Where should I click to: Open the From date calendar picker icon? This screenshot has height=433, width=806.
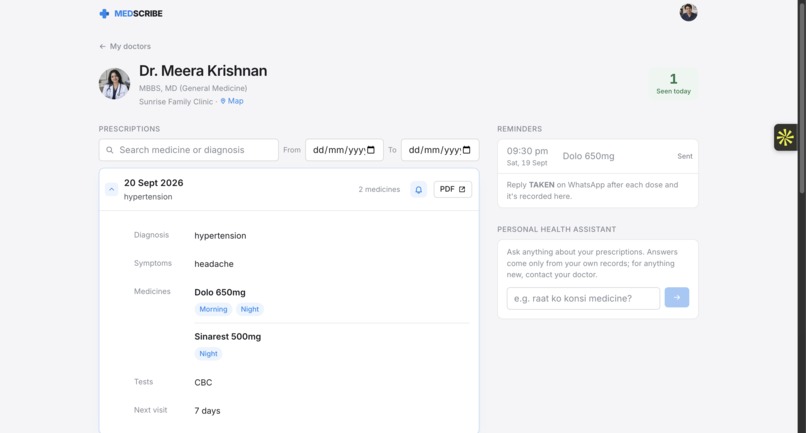click(x=371, y=150)
